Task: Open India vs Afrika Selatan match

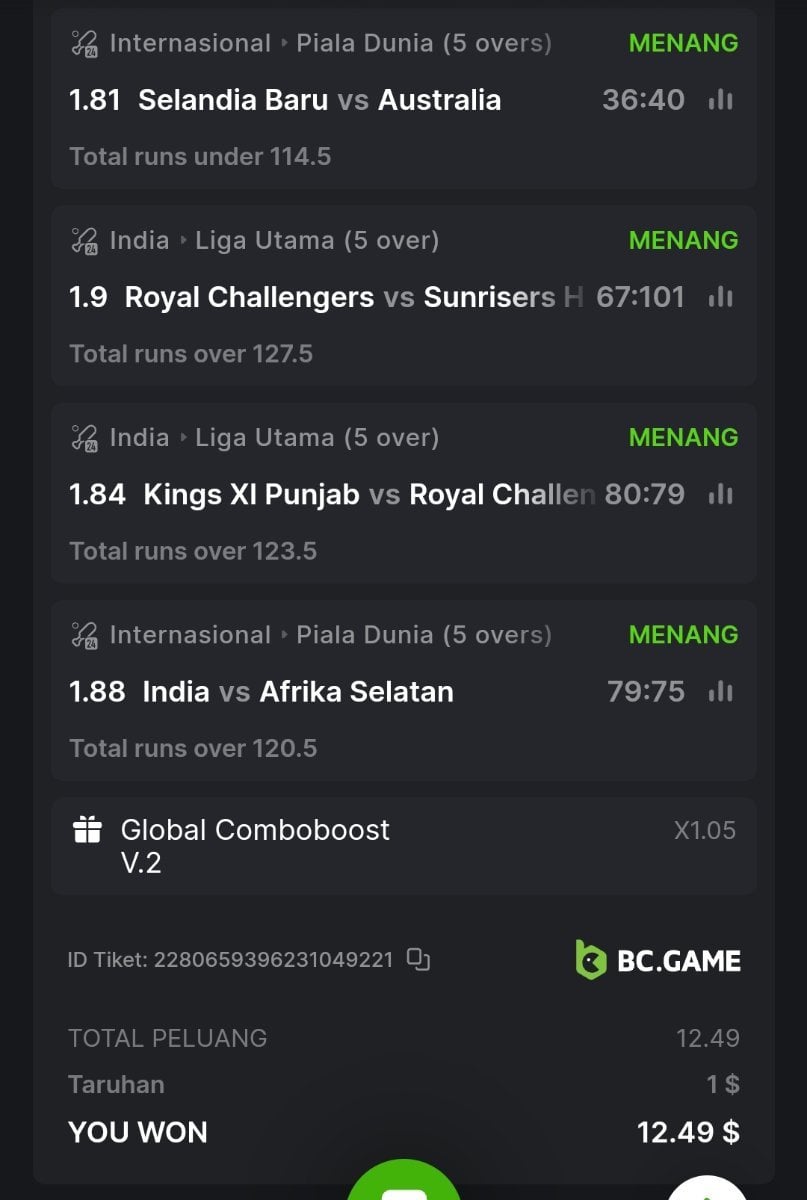Action: coord(297,692)
